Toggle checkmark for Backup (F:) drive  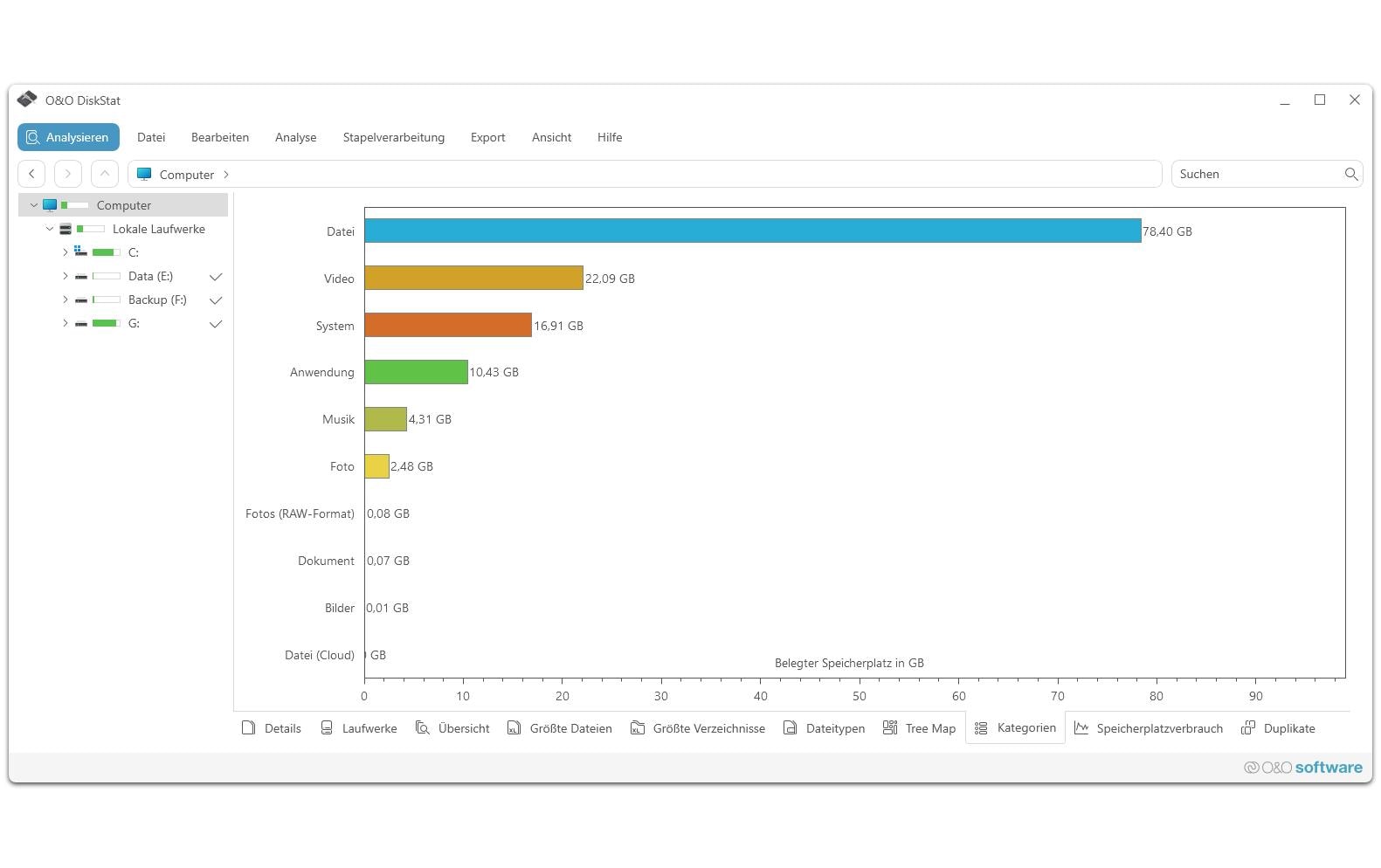click(x=216, y=300)
